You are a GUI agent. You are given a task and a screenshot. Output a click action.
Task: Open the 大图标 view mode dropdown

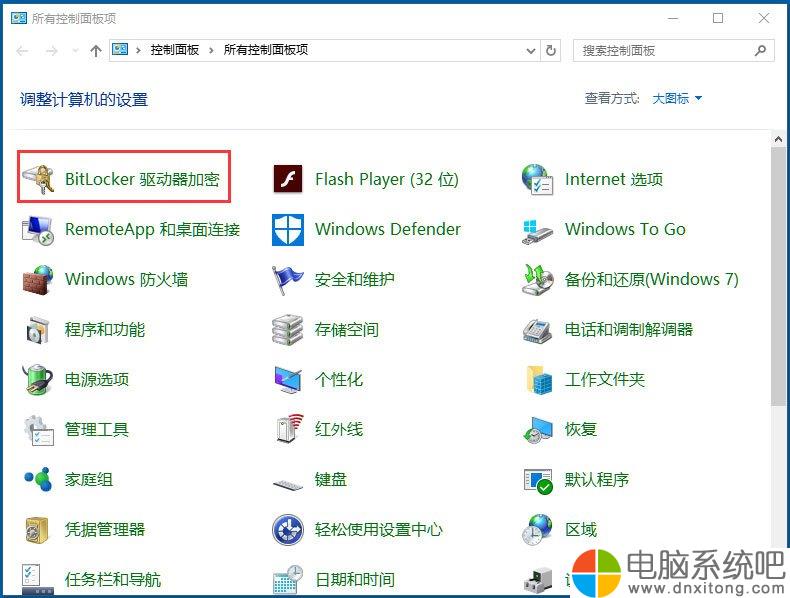(x=677, y=98)
